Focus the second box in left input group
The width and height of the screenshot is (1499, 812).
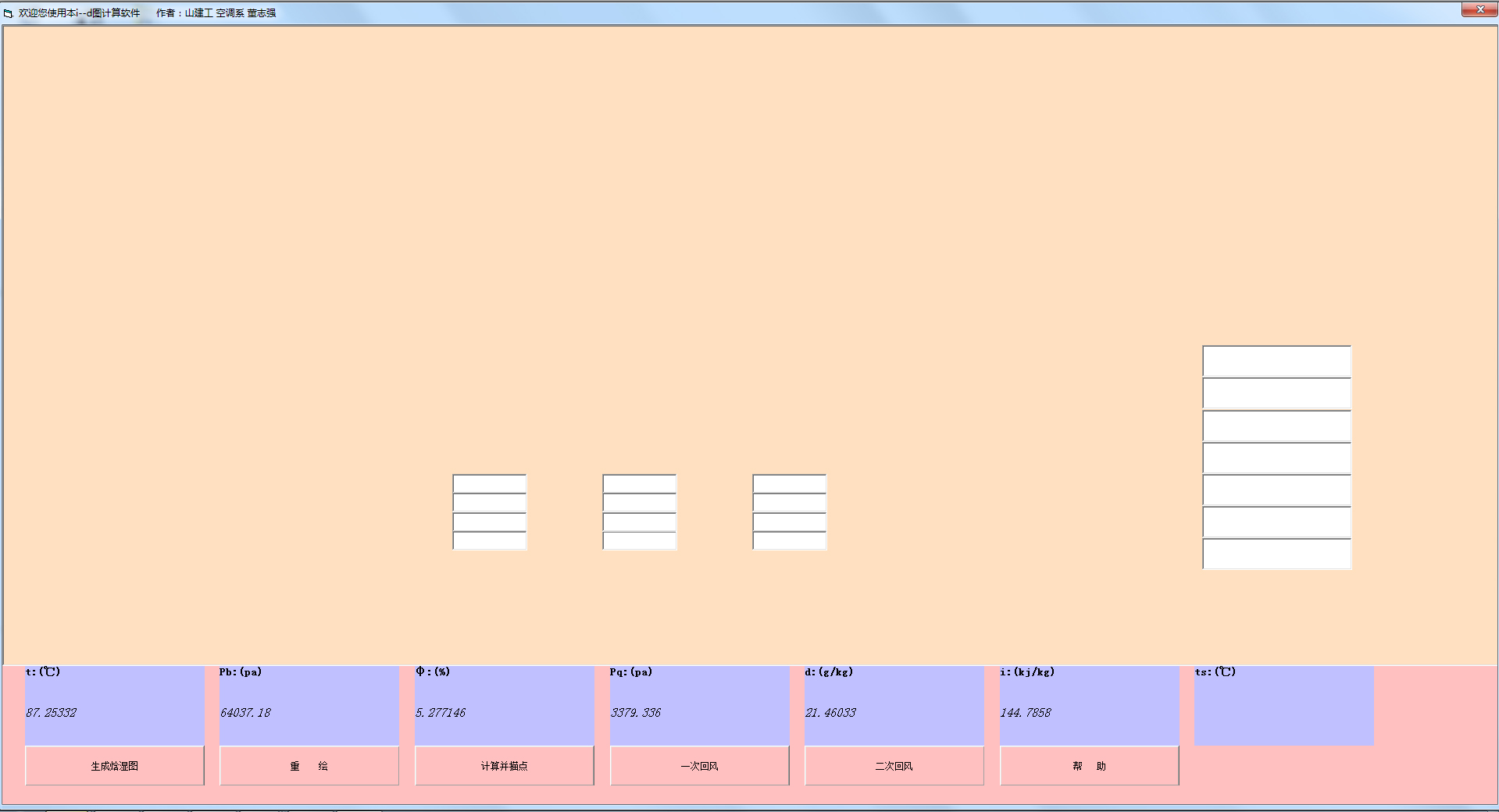click(490, 503)
